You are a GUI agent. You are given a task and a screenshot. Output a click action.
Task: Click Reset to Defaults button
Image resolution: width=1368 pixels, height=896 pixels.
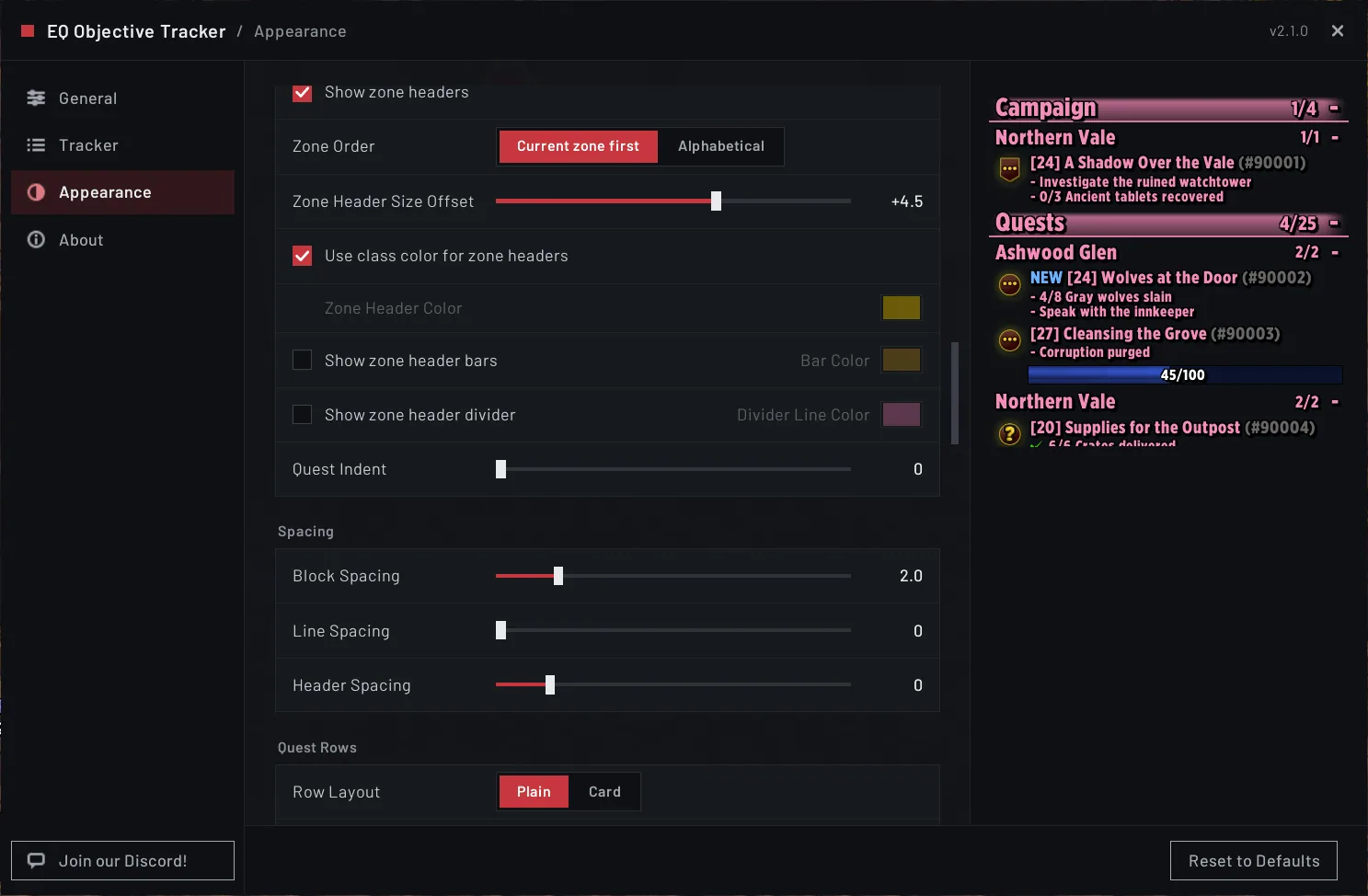1253,860
